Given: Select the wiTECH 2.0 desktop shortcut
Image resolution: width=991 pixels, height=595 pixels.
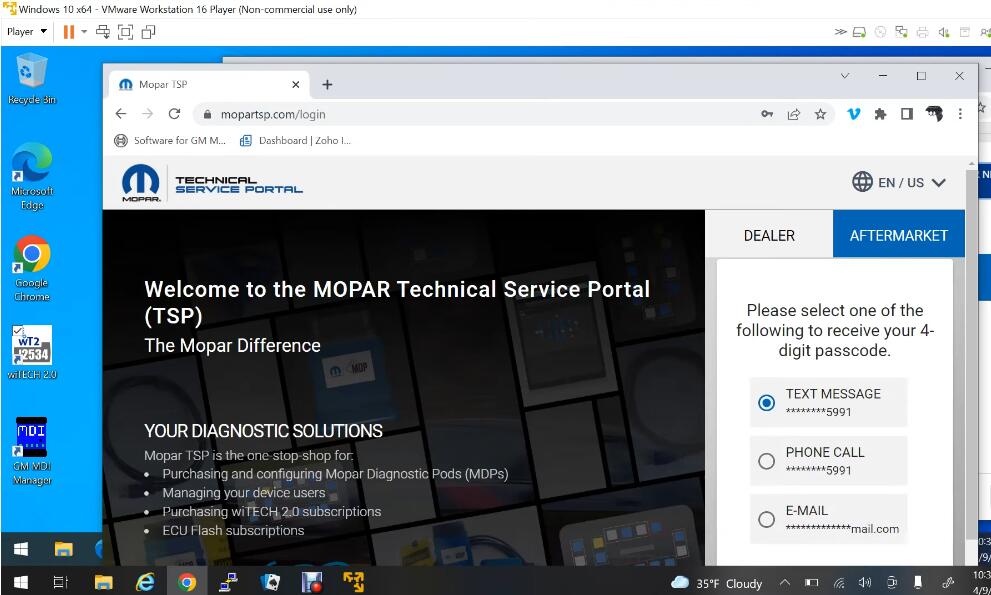Looking at the screenshot, I should tap(32, 352).
